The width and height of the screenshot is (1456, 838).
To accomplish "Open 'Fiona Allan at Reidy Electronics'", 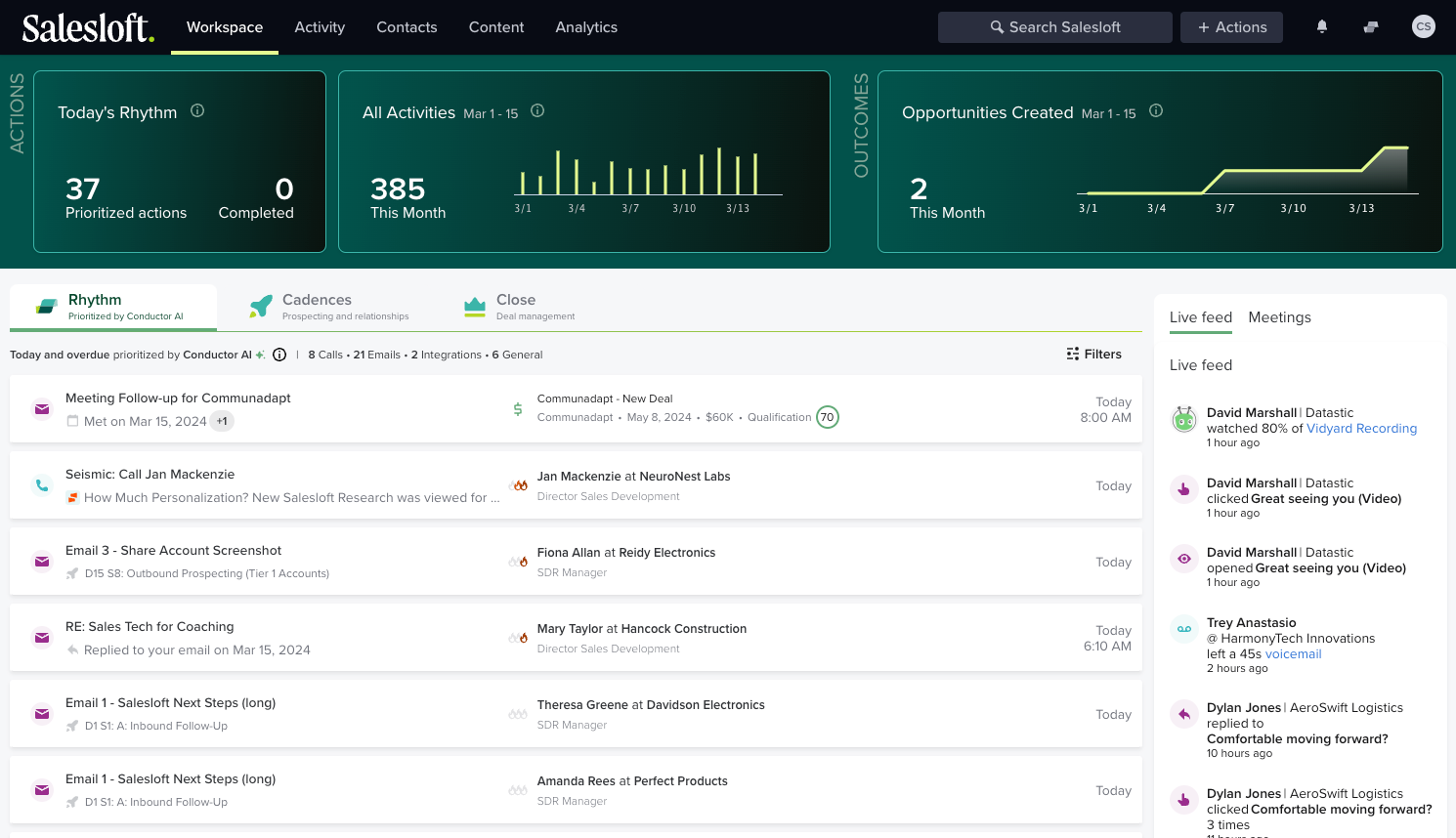I will (626, 553).
